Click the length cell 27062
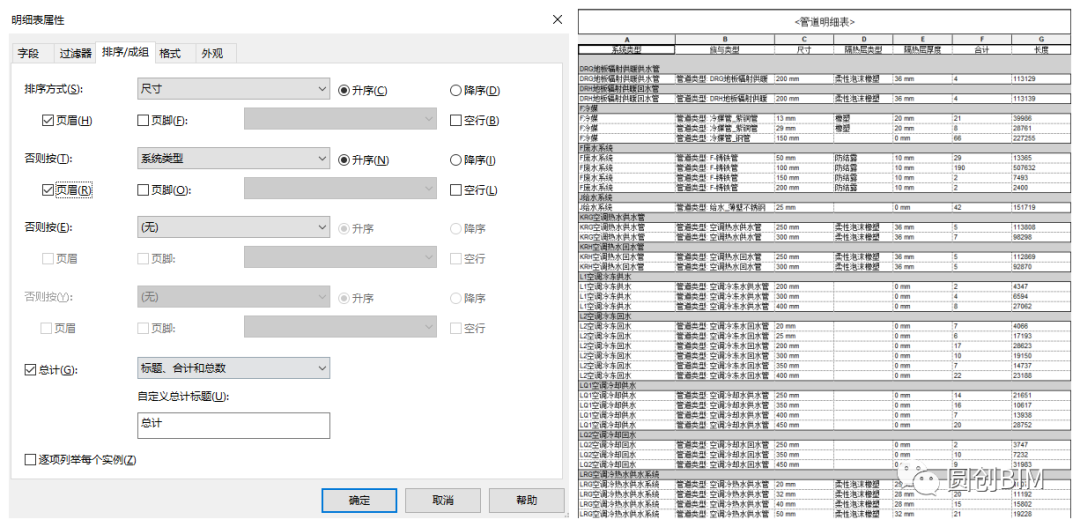The height and width of the screenshot is (527, 1080). 1041,305
